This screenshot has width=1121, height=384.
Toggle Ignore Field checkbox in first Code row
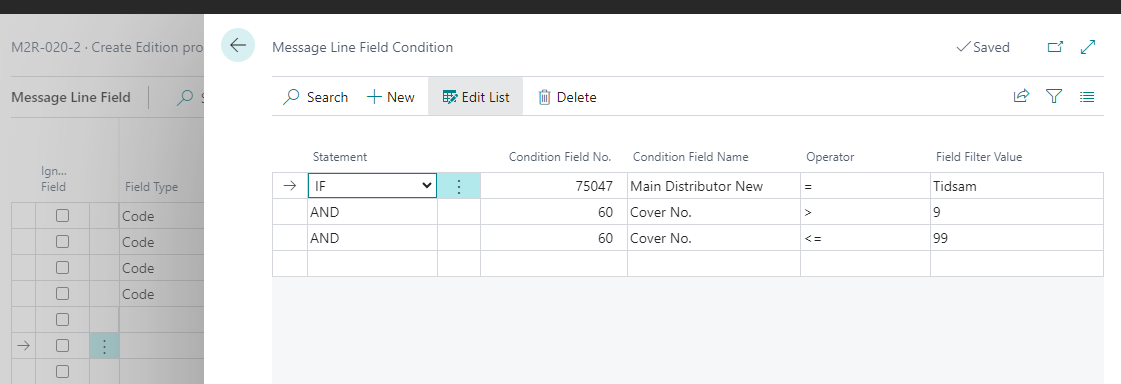click(62, 215)
